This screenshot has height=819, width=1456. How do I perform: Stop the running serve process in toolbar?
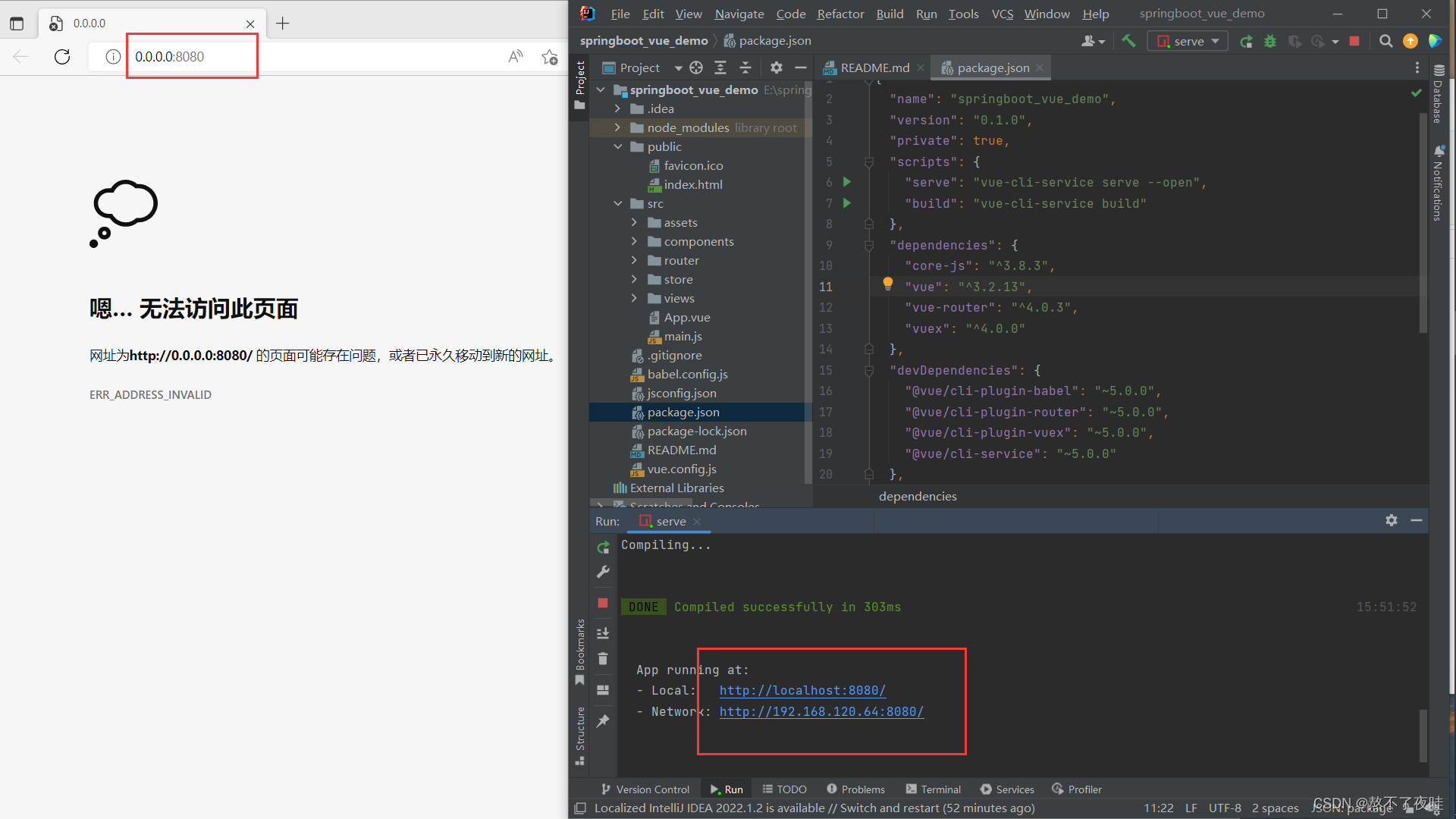point(1354,41)
